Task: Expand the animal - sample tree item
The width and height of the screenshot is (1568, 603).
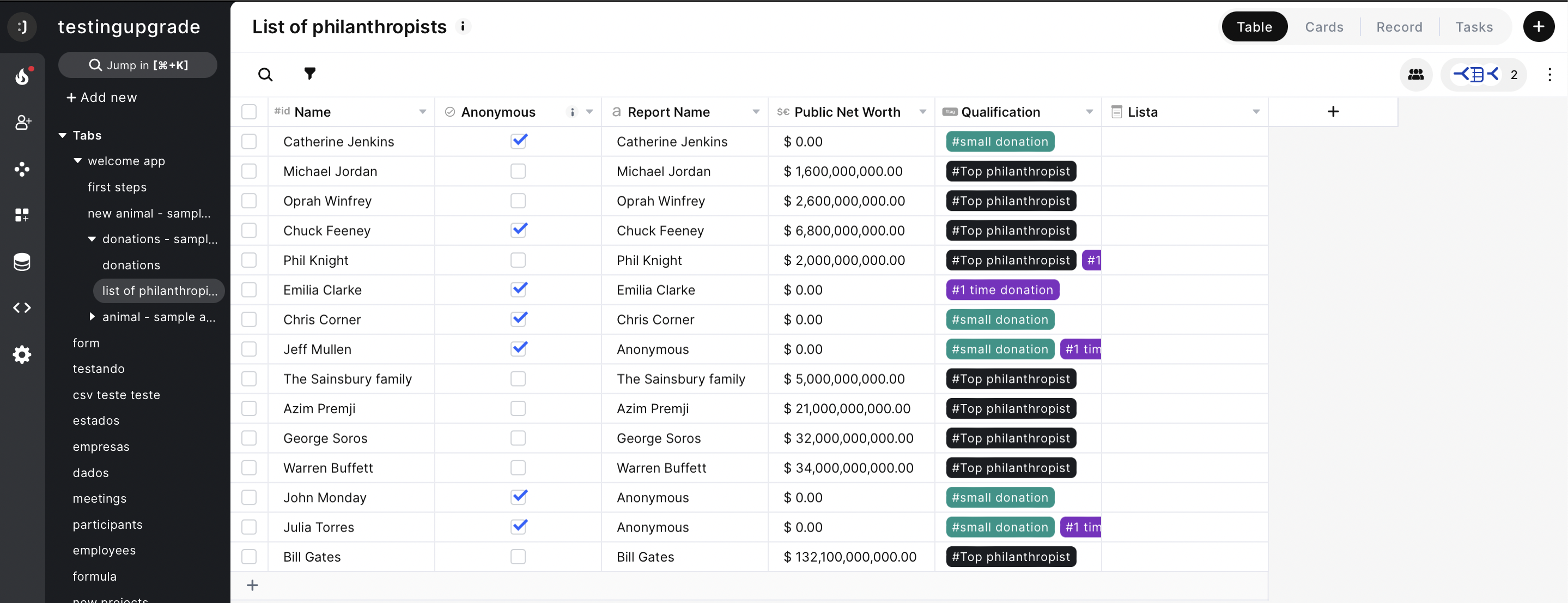Action: click(x=92, y=317)
